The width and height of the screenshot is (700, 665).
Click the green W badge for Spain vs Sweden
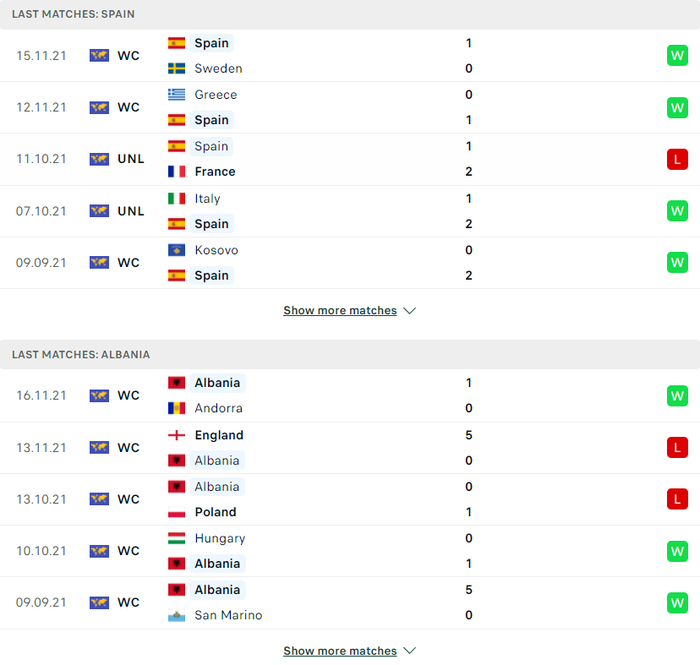[x=677, y=56]
